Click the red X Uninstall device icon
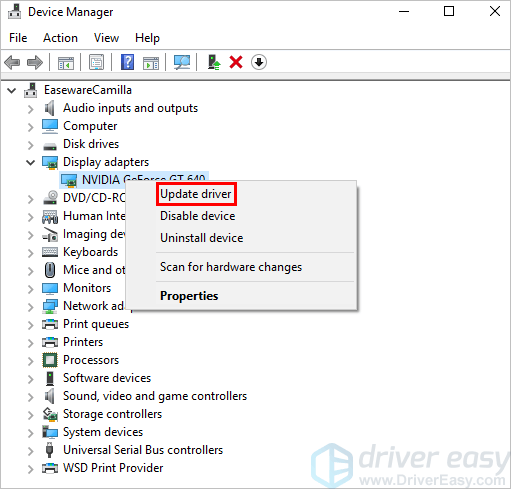511x489 pixels. click(236, 62)
